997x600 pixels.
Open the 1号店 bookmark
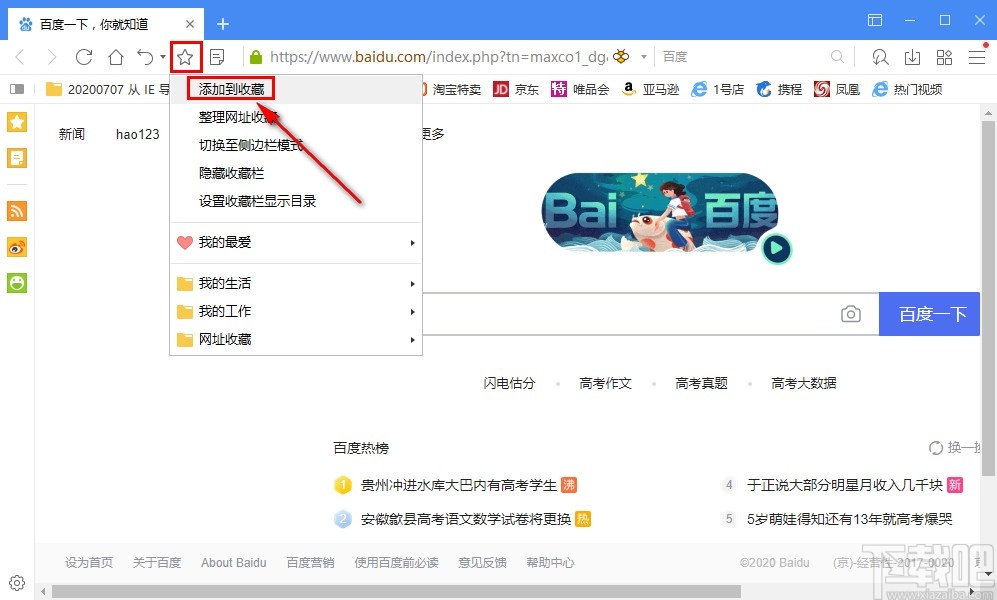click(x=718, y=90)
